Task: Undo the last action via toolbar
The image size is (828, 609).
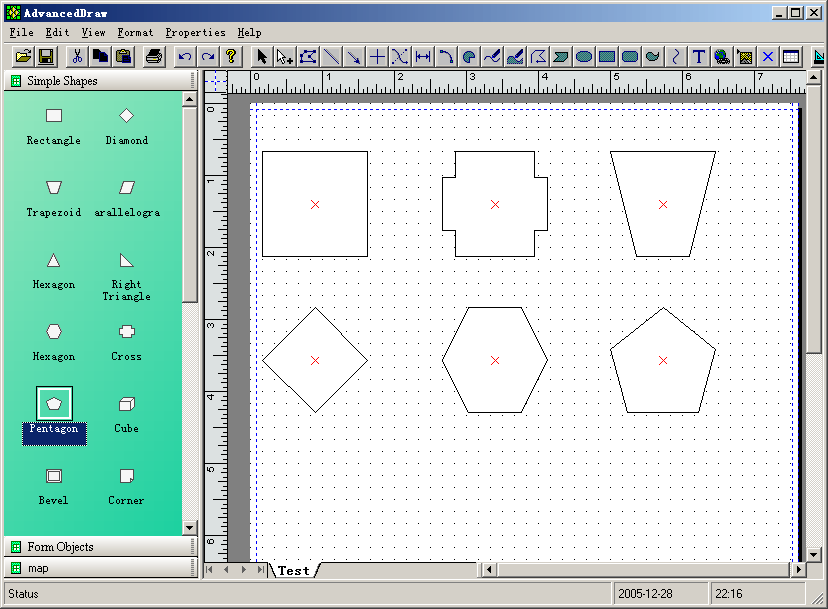Action: click(185, 57)
